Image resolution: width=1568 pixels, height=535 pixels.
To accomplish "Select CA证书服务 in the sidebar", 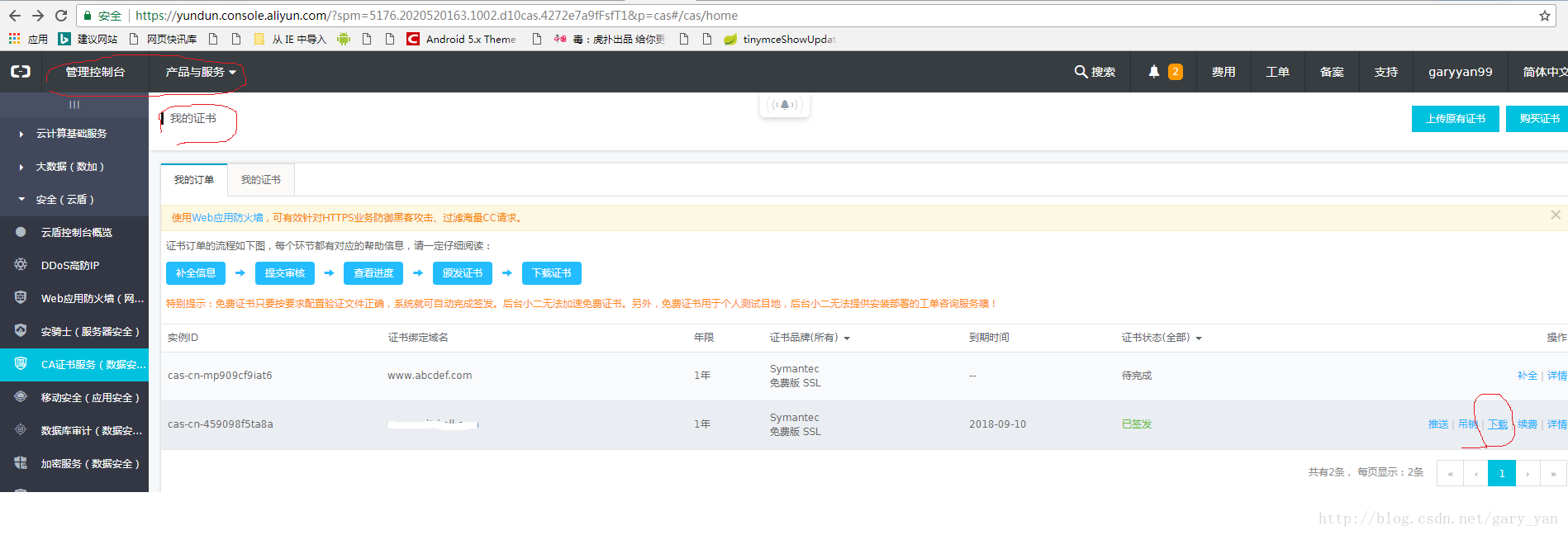I will (x=74, y=365).
